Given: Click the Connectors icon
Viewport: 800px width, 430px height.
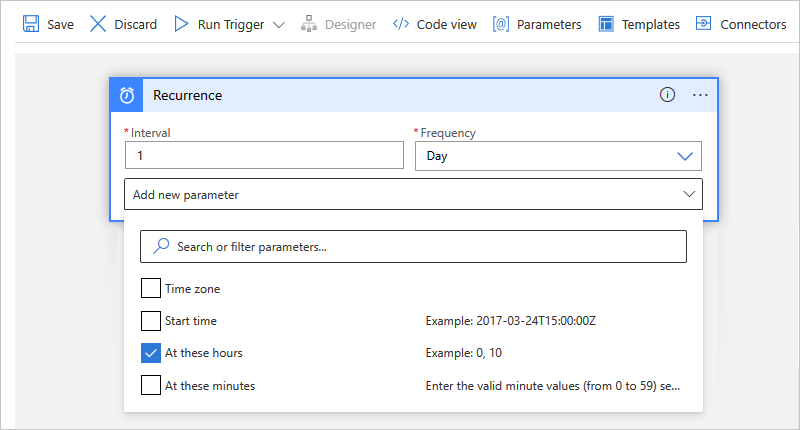Looking at the screenshot, I should point(704,24).
